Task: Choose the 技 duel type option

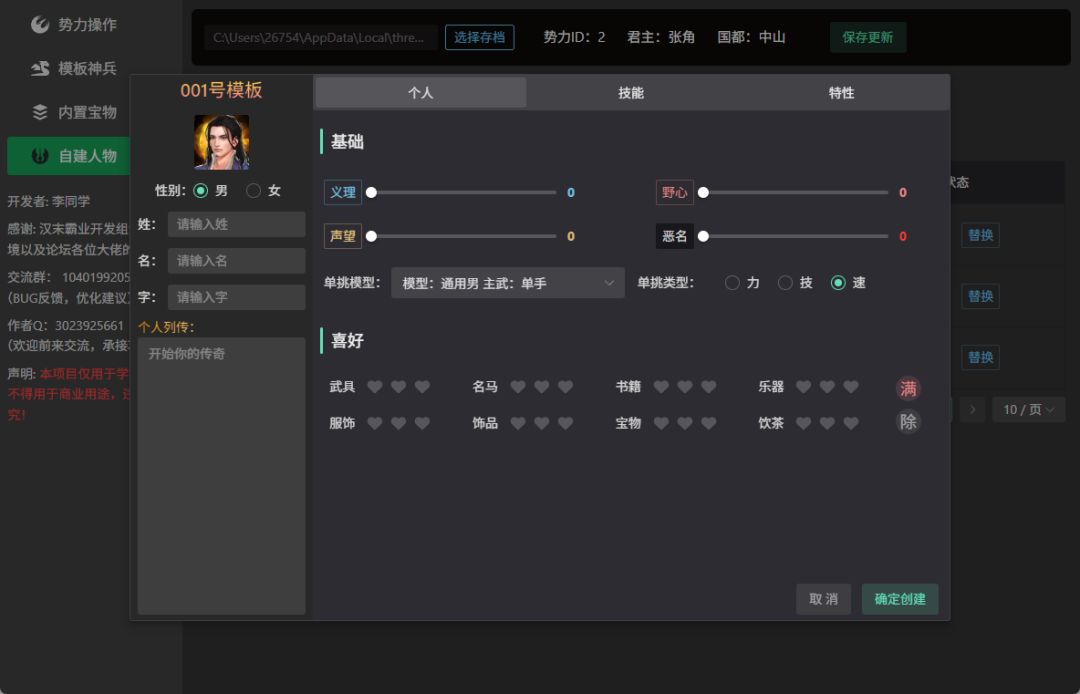Action: 785,283
